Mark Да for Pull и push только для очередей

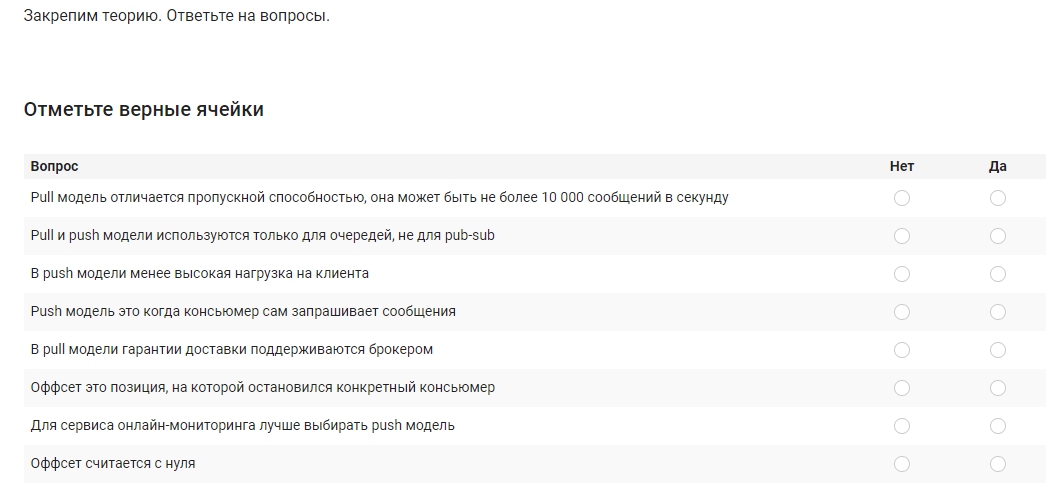[x=998, y=236]
